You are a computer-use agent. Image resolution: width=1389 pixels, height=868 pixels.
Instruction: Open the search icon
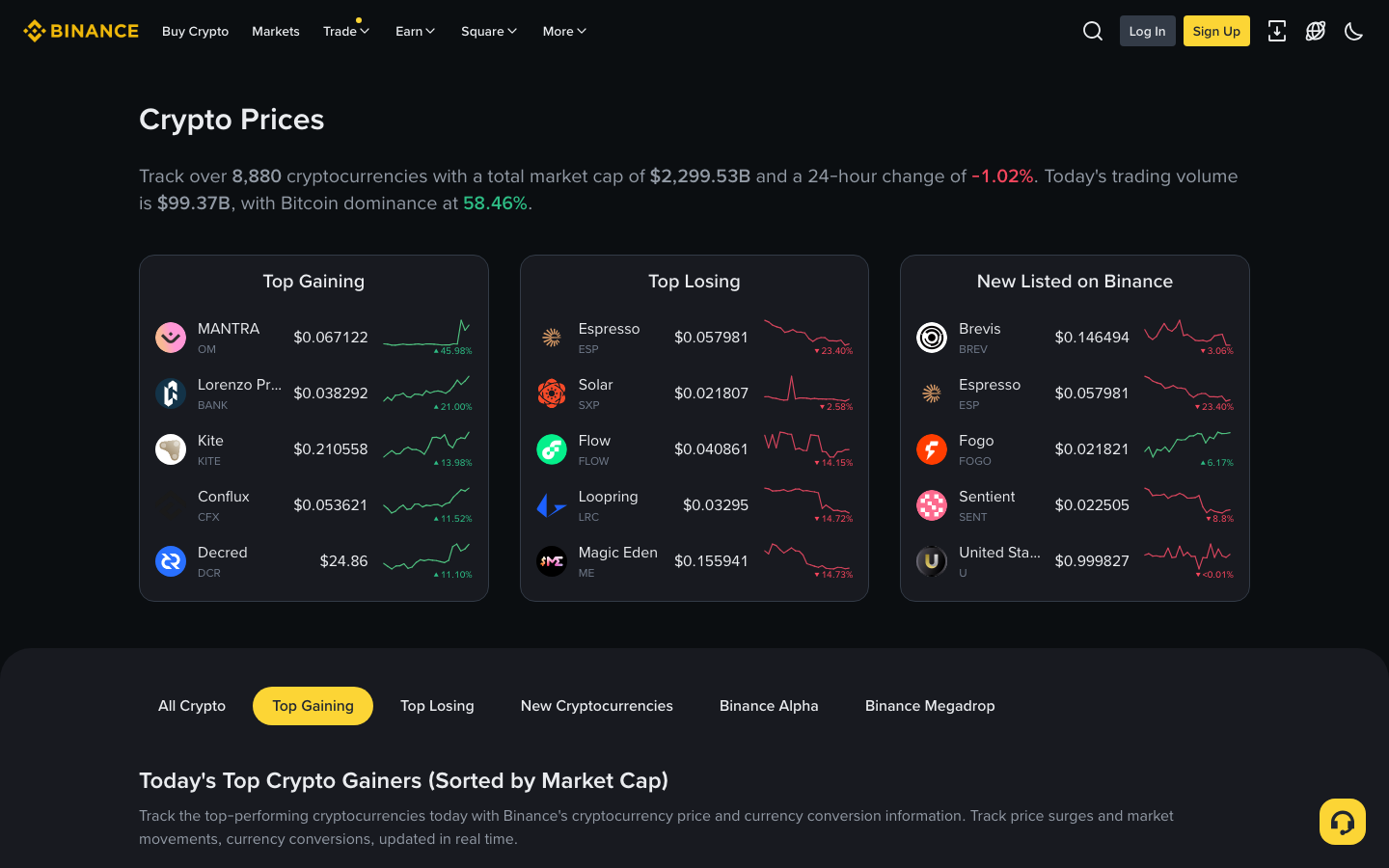(x=1092, y=31)
